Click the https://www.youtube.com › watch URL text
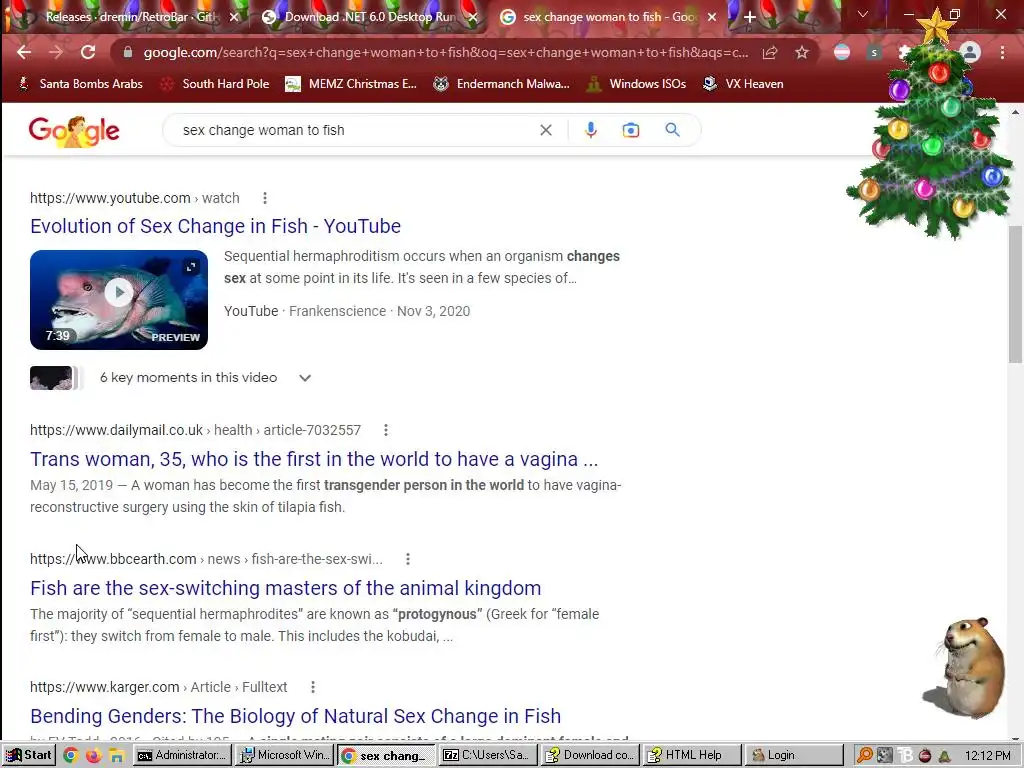Viewport: 1024px width, 768px height. [135, 198]
